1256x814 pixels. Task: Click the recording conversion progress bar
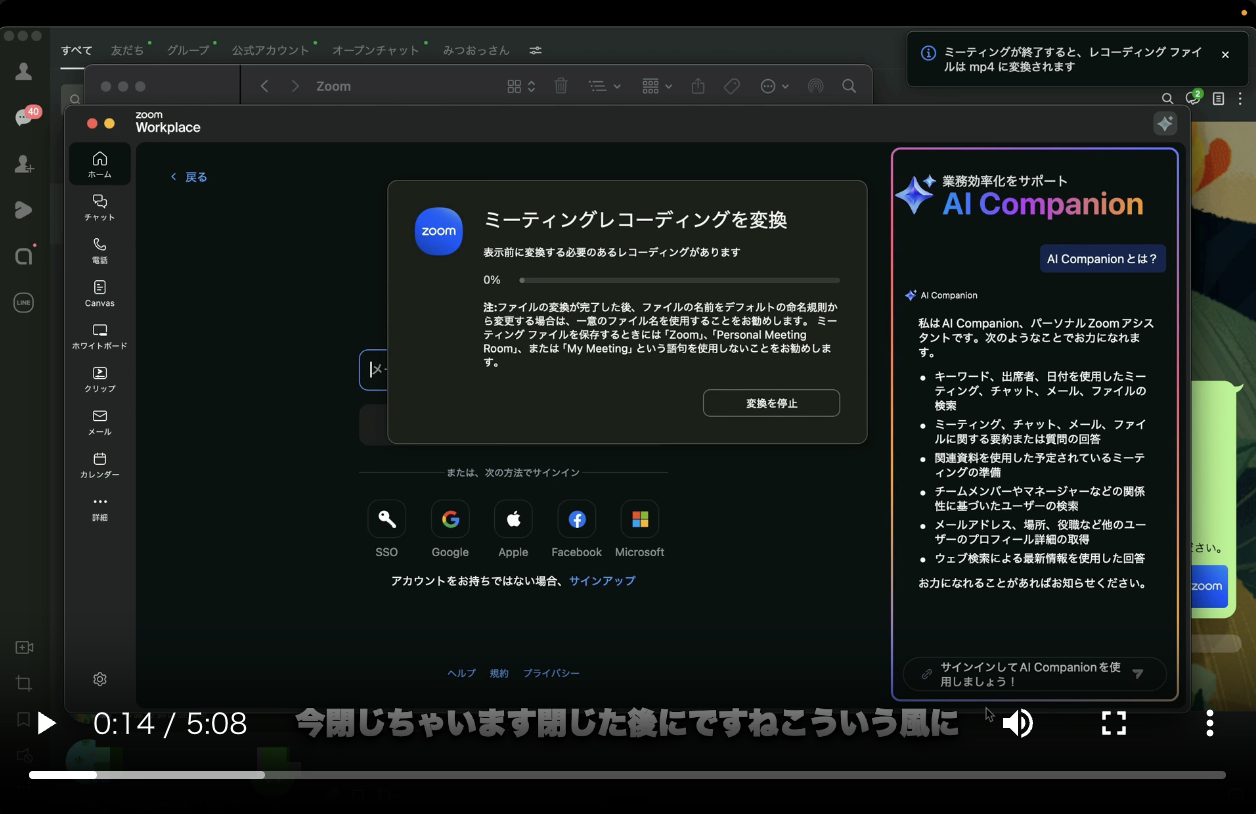pyautogui.click(x=680, y=280)
